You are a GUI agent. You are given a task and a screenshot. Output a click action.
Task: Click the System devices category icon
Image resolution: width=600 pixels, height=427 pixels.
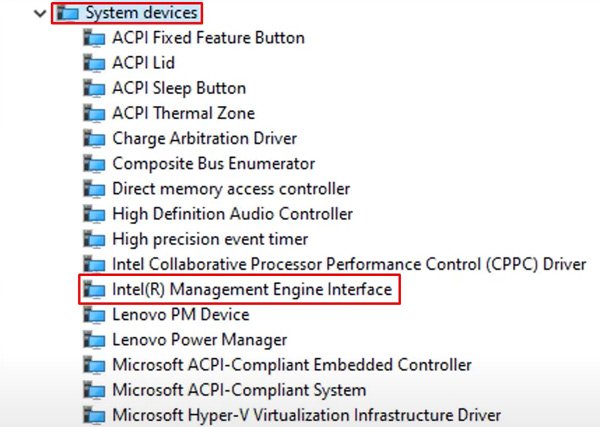point(67,13)
